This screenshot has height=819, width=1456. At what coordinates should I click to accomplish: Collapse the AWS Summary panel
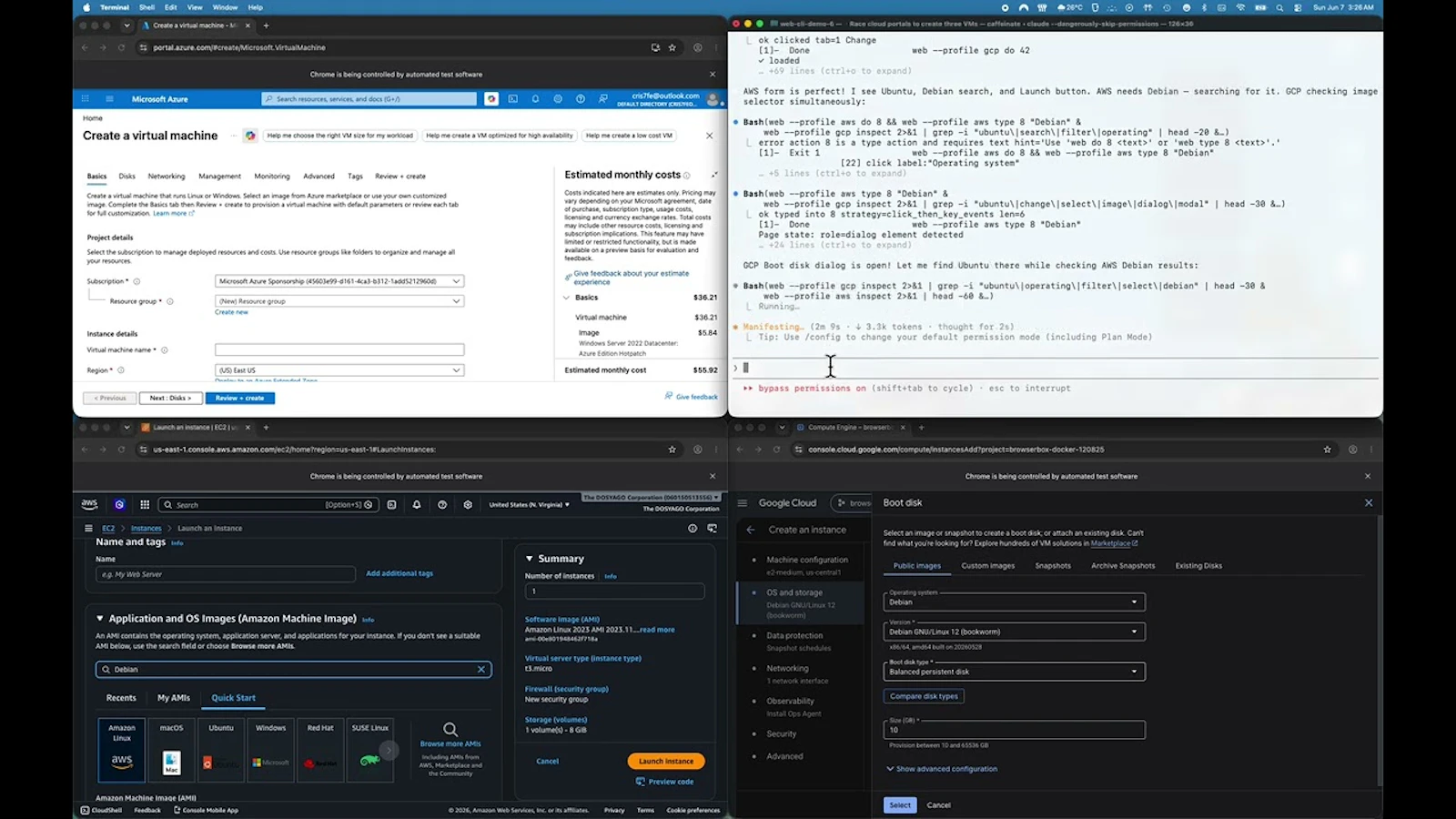[530, 559]
